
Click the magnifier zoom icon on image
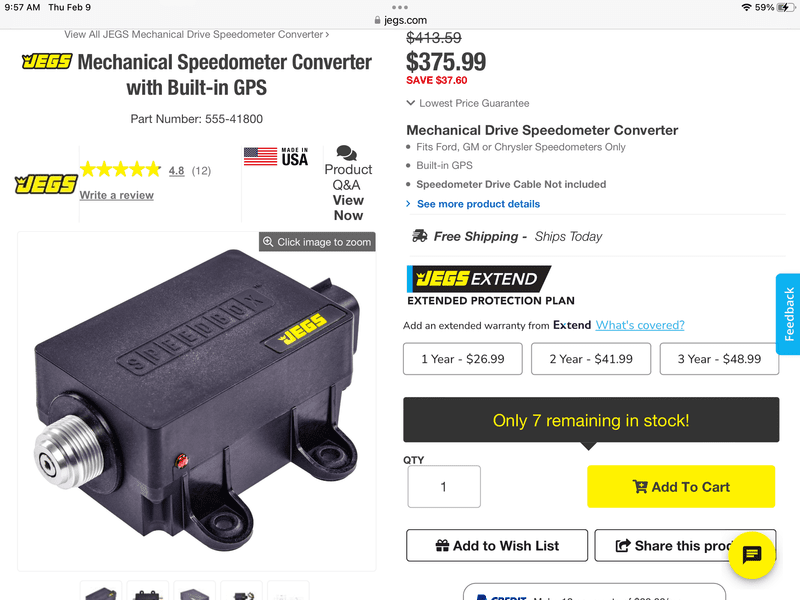pyautogui.click(x=267, y=242)
